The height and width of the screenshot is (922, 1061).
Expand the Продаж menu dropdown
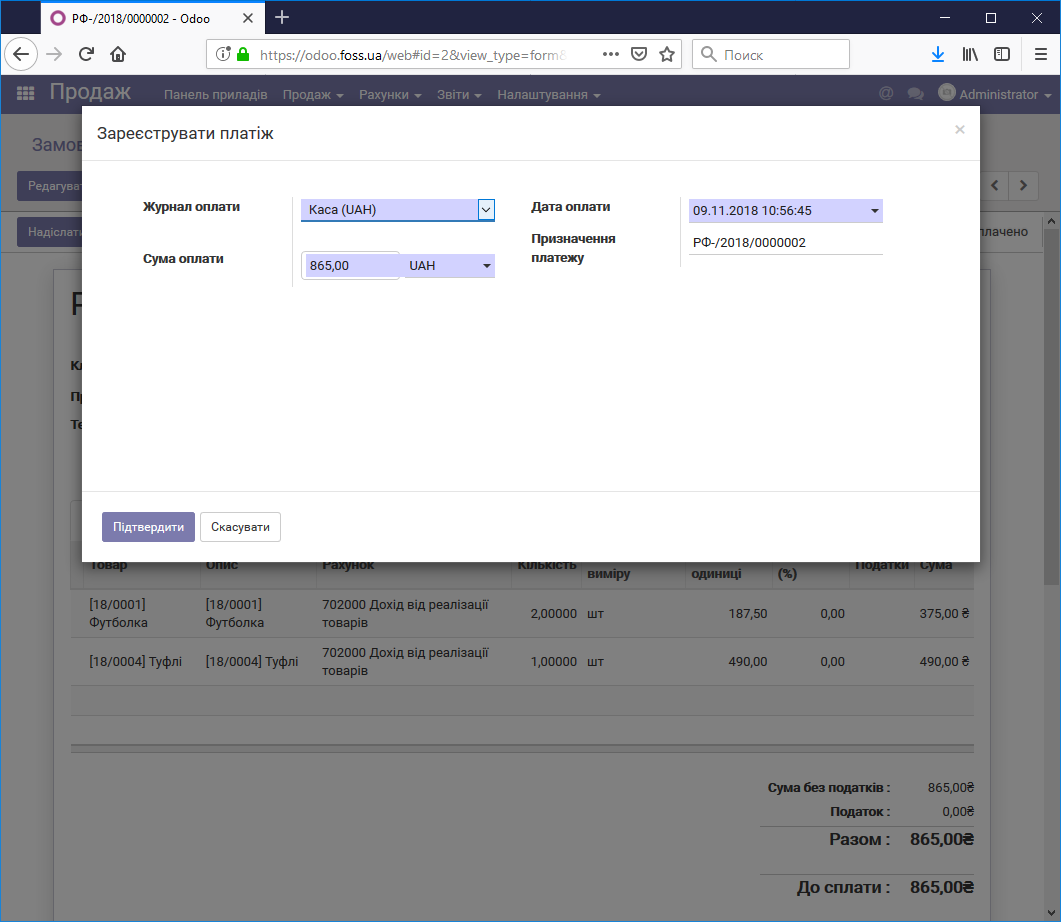pos(313,95)
